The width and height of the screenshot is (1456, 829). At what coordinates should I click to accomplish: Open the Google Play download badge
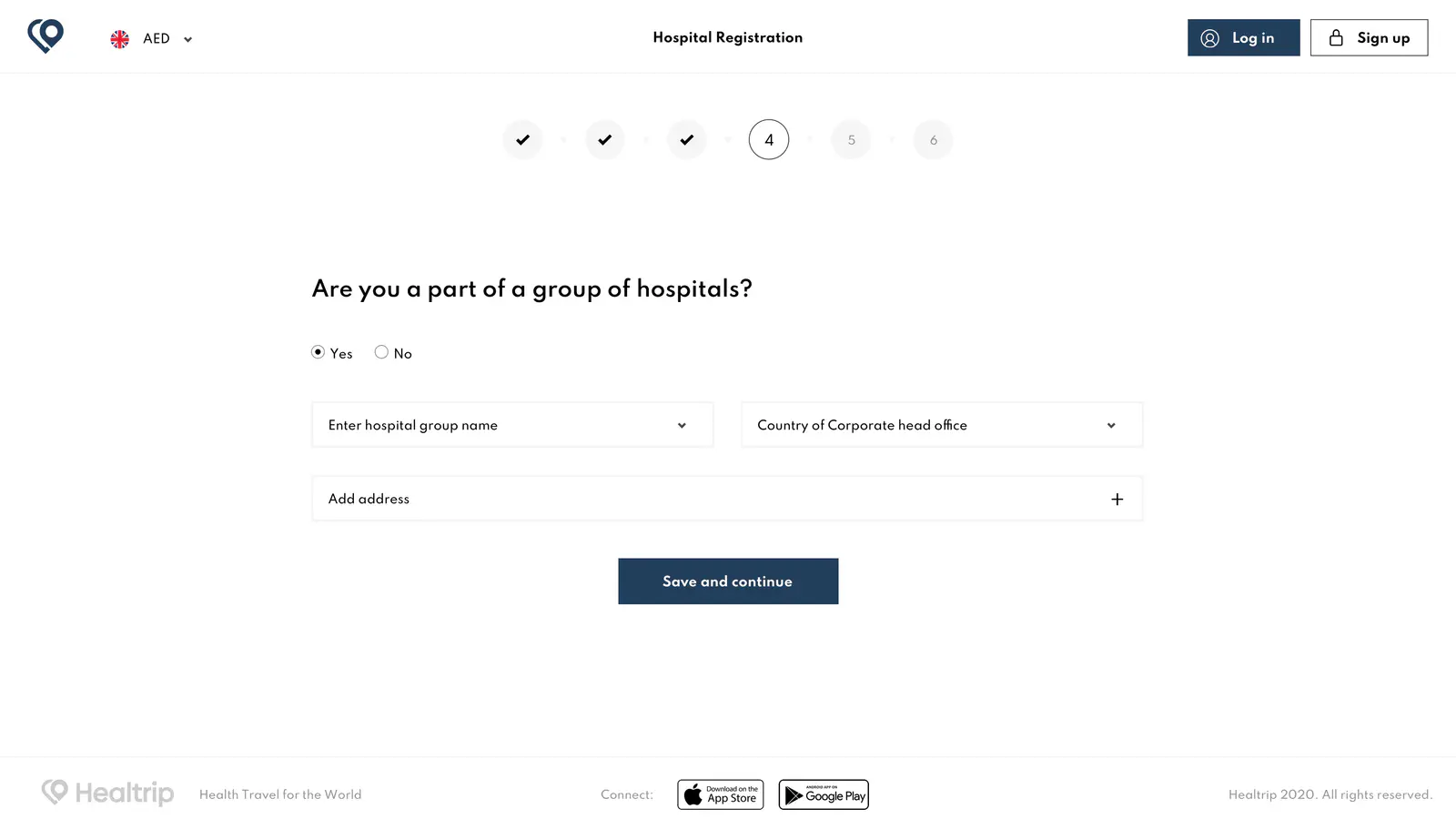824,794
